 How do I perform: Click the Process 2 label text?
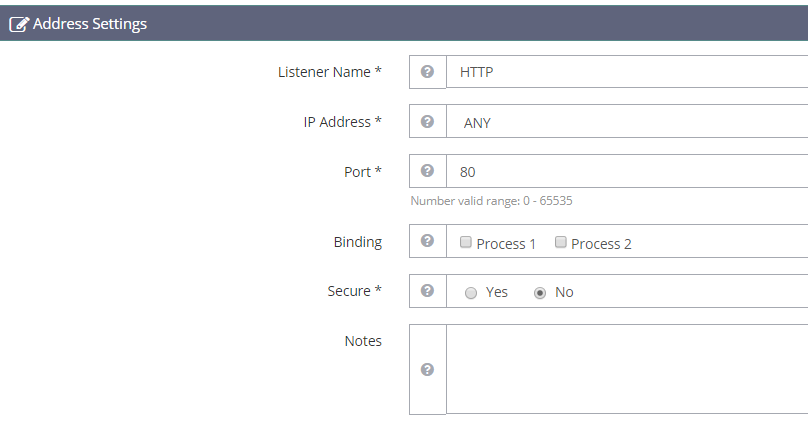coord(601,244)
